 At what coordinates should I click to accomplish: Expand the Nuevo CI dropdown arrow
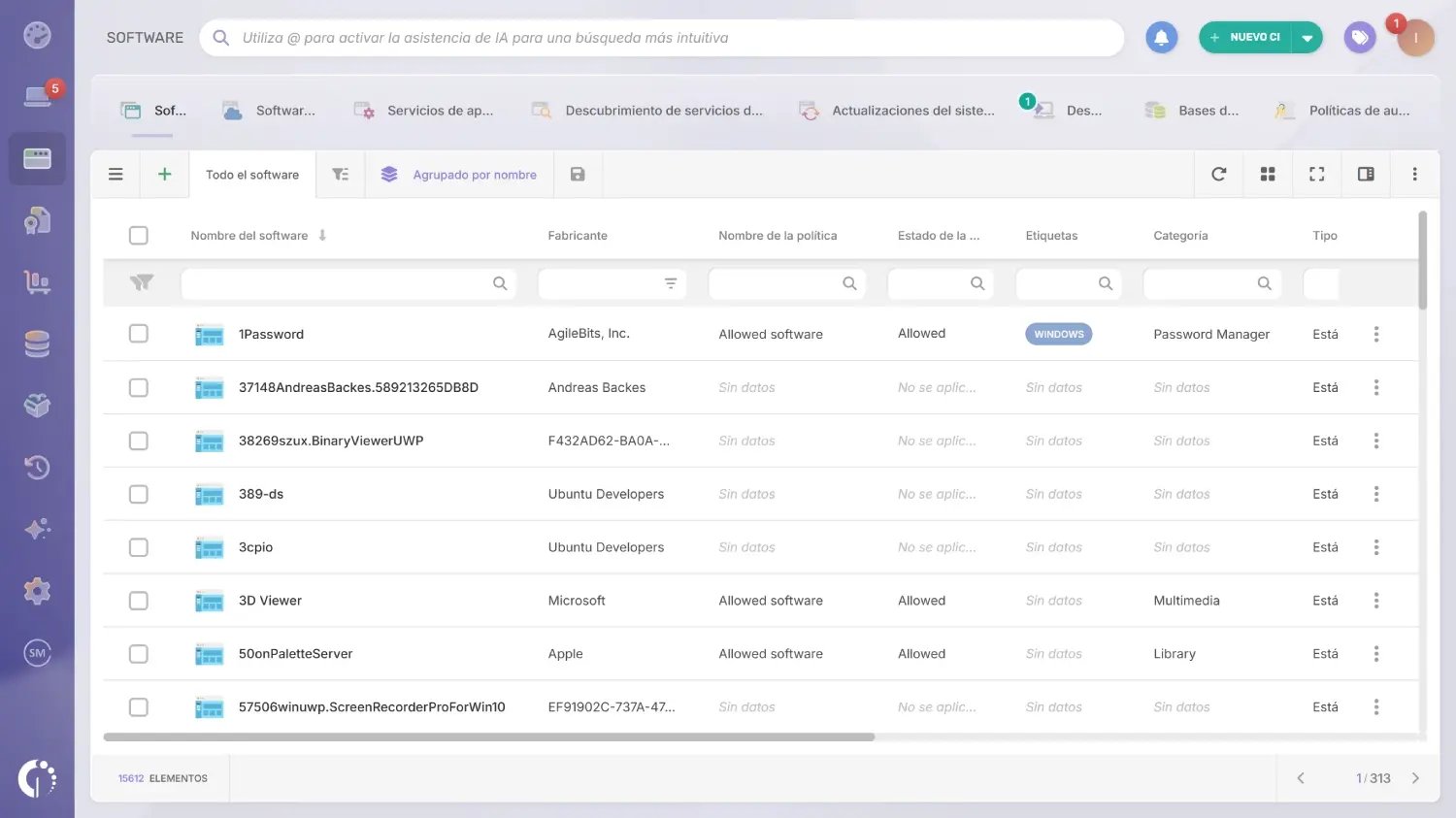tap(1307, 38)
